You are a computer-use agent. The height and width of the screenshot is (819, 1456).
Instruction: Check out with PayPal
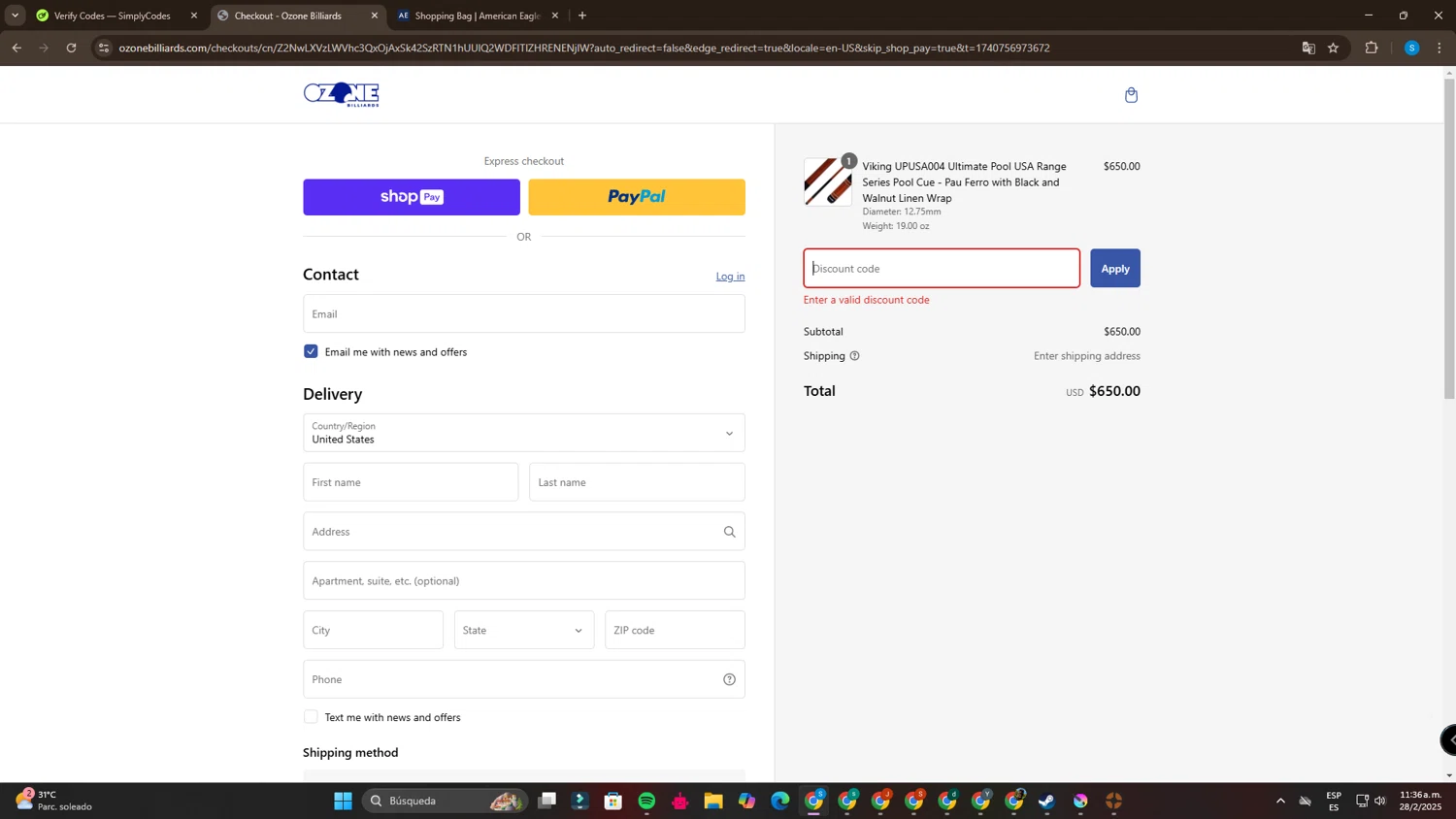click(637, 197)
